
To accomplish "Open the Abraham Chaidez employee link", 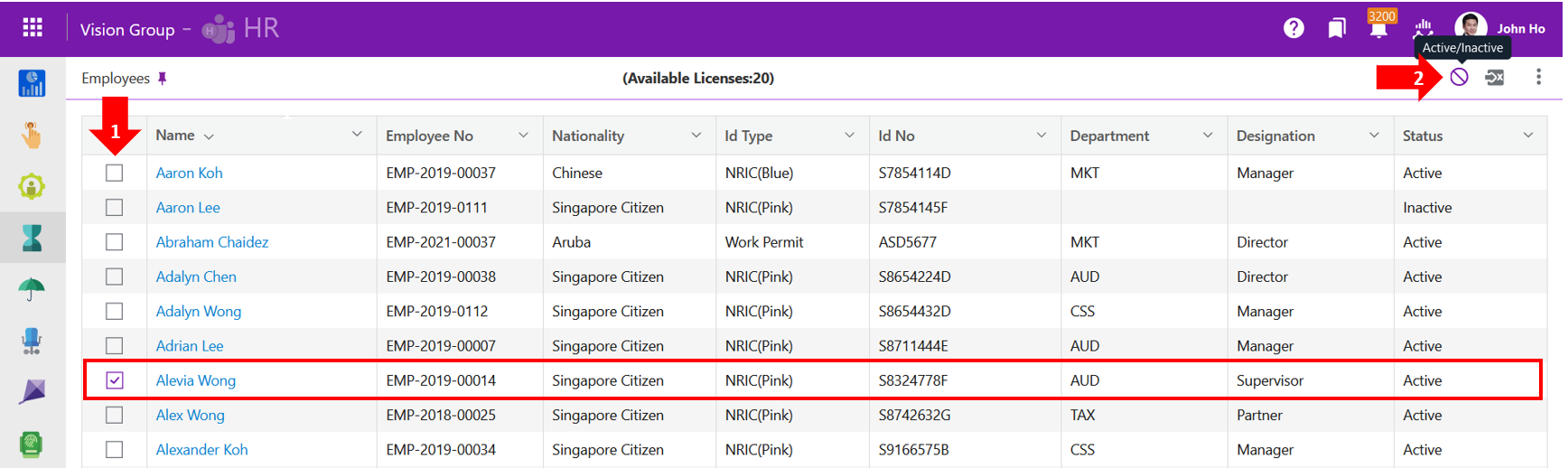I will 211,242.
